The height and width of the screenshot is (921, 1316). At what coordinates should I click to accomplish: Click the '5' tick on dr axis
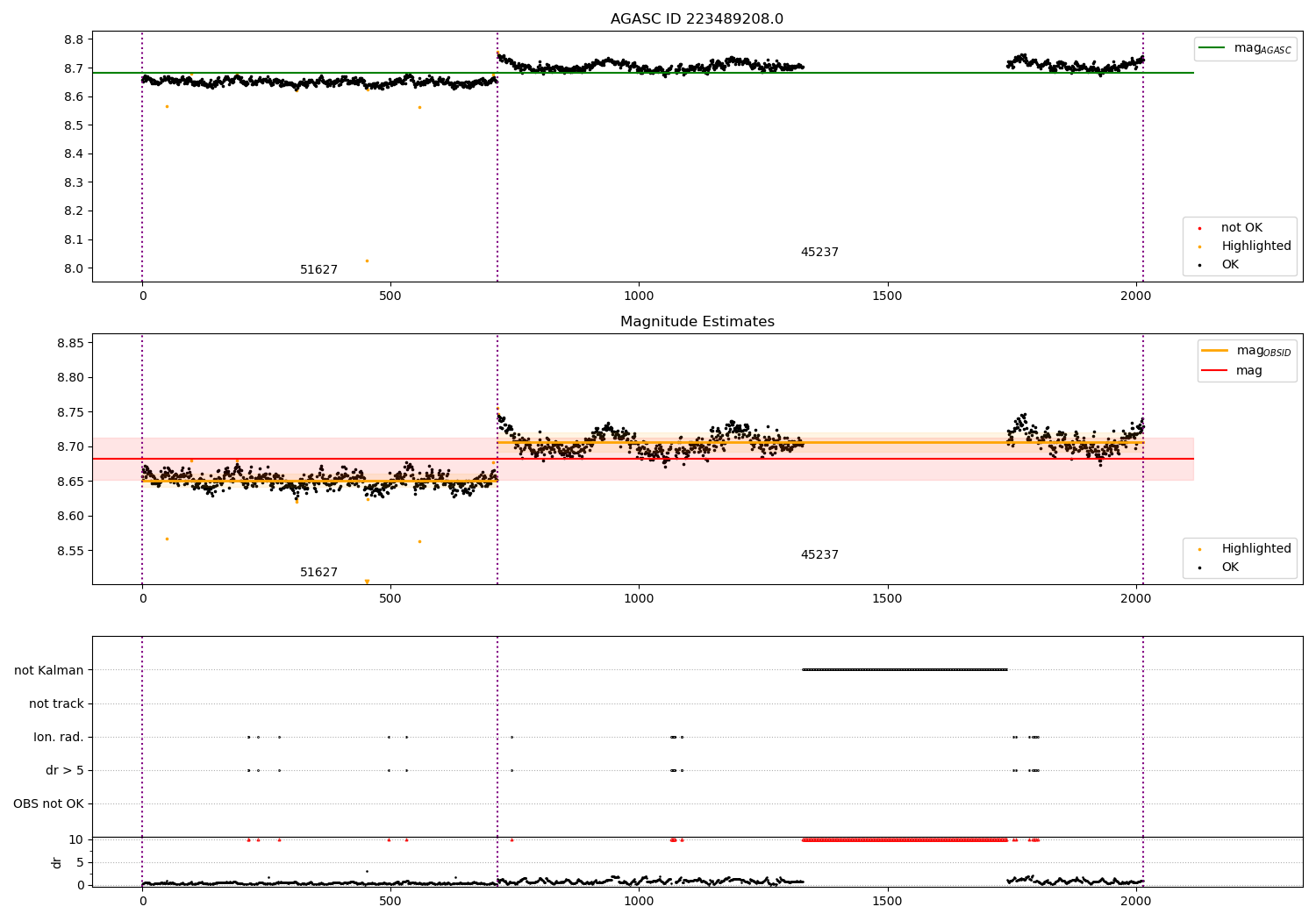[80, 862]
